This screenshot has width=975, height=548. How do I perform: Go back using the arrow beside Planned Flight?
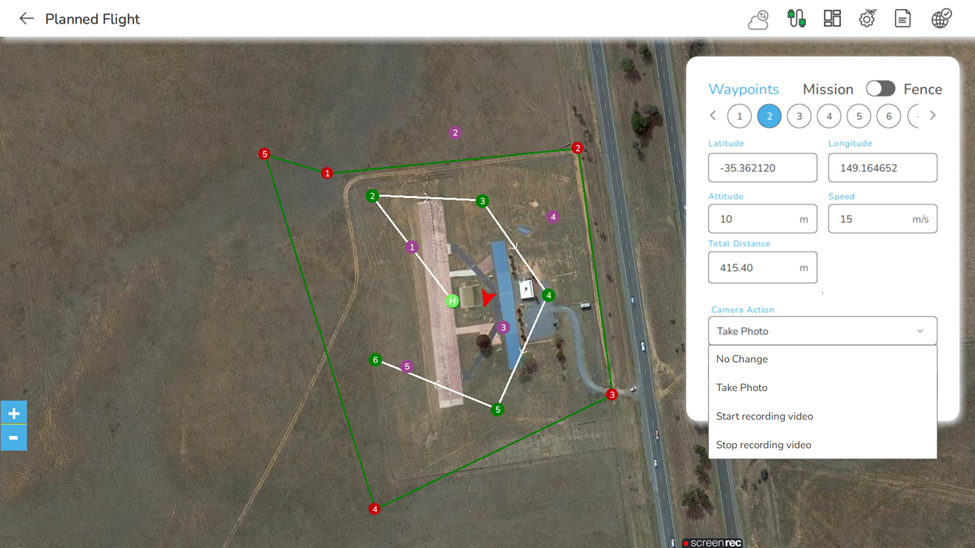point(26,19)
